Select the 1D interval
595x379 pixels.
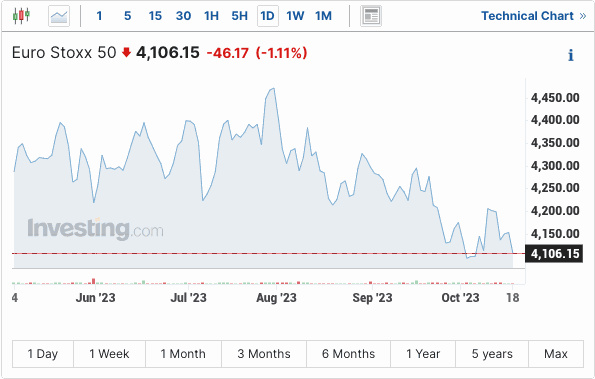pyautogui.click(x=268, y=16)
